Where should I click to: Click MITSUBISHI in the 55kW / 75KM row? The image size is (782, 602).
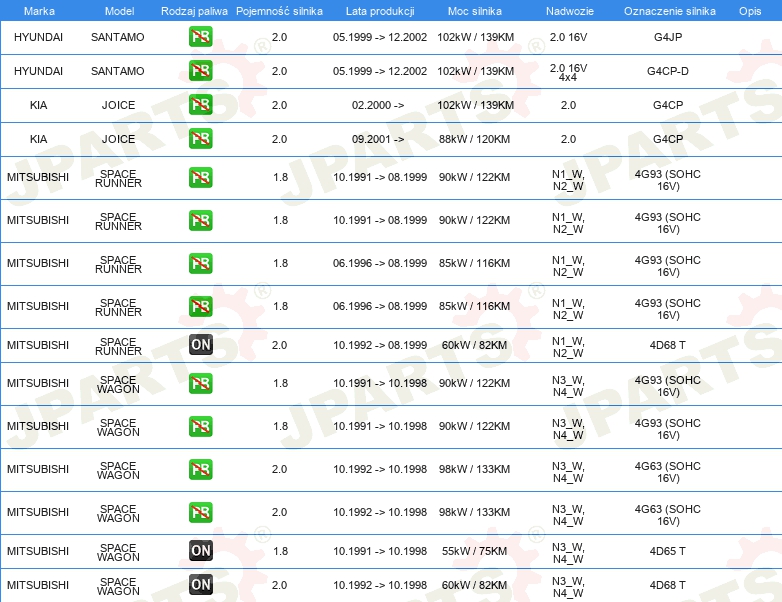tap(38, 551)
